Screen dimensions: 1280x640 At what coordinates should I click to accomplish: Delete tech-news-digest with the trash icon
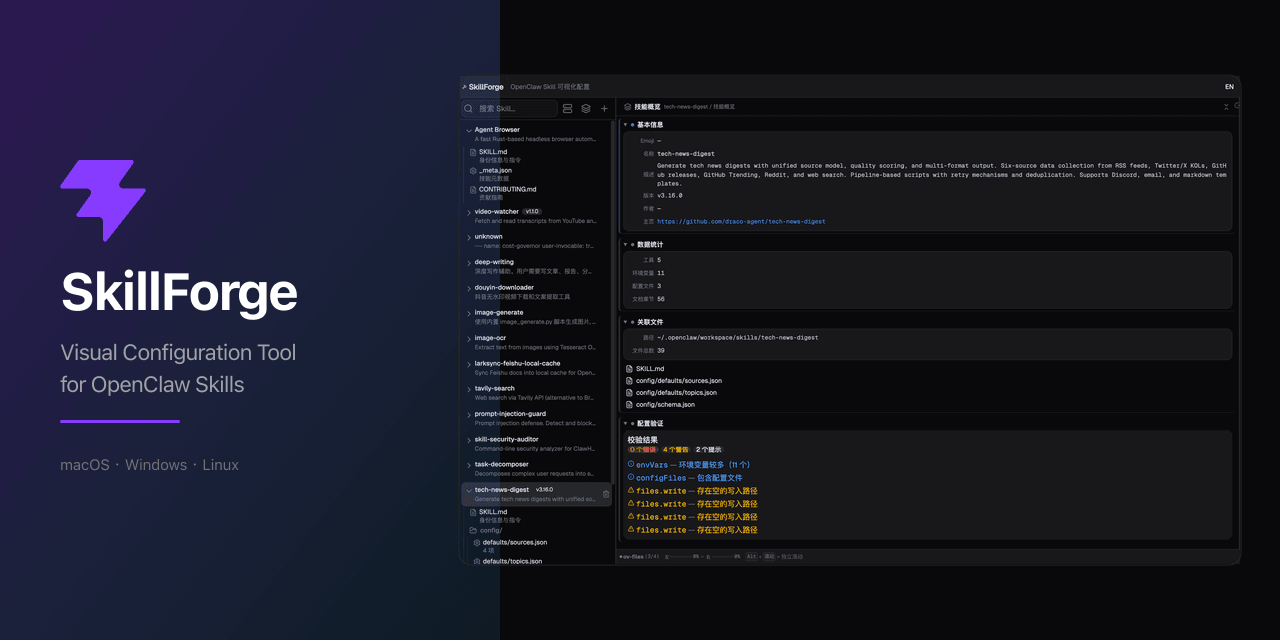pos(606,494)
